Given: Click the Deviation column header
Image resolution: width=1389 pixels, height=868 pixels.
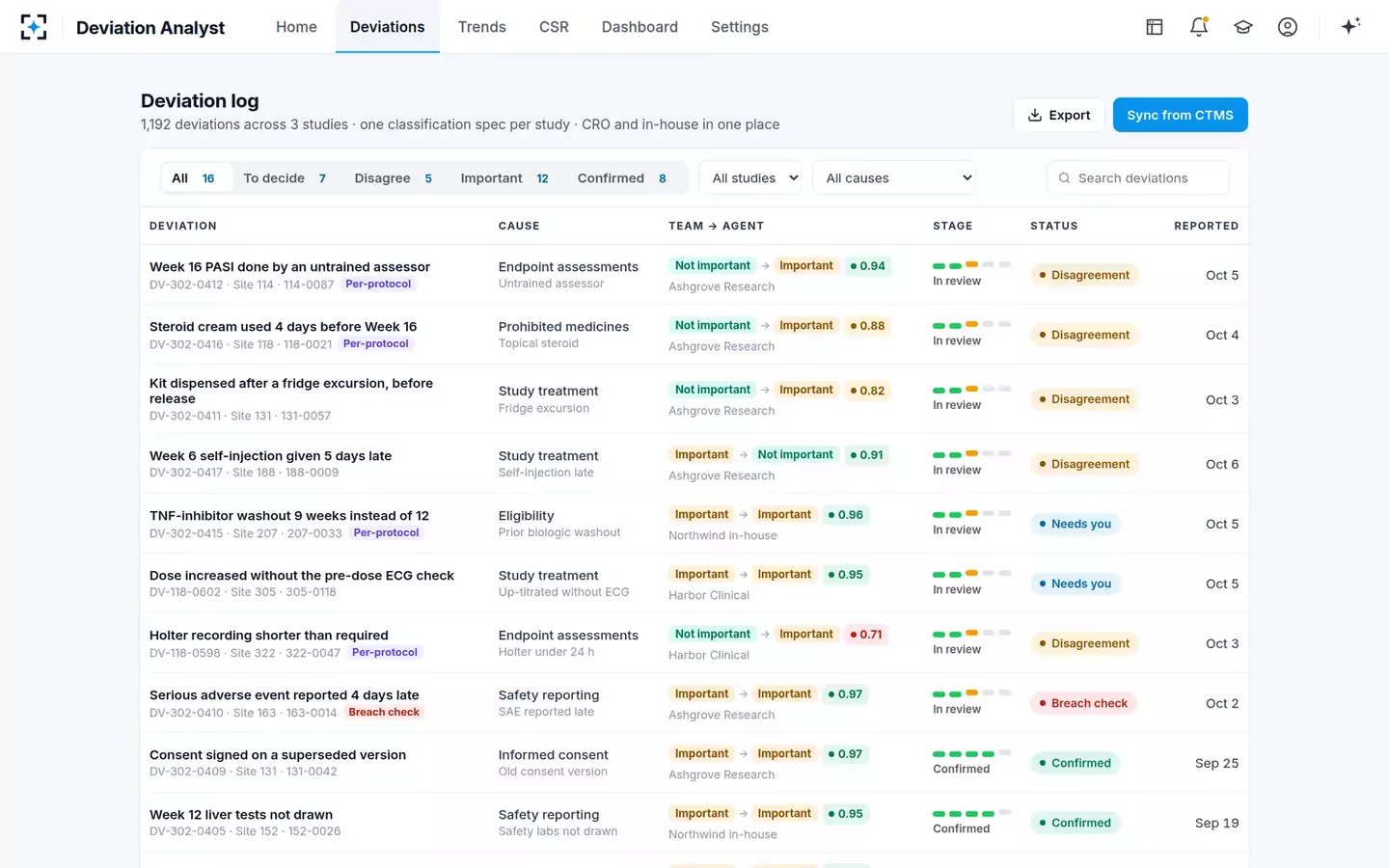Looking at the screenshot, I should pyautogui.click(x=183, y=226).
